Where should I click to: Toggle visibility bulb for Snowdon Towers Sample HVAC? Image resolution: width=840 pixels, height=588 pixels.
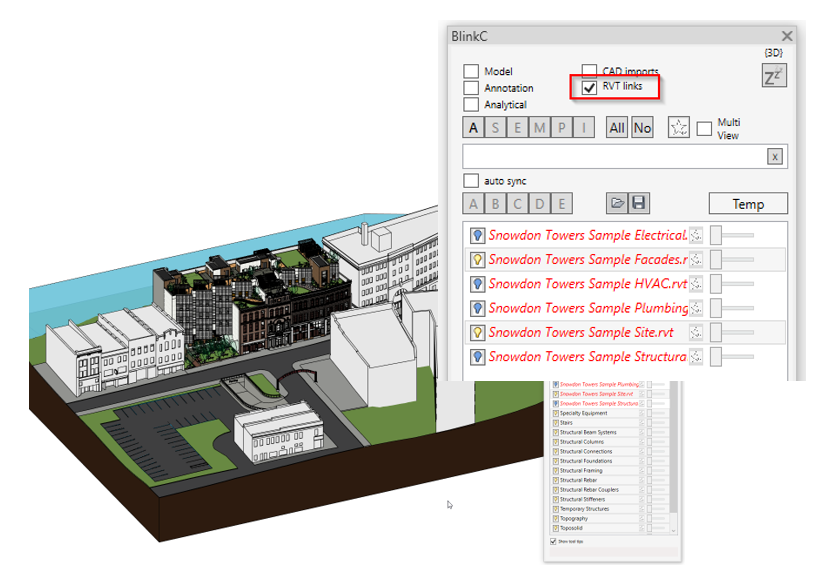pos(477,284)
